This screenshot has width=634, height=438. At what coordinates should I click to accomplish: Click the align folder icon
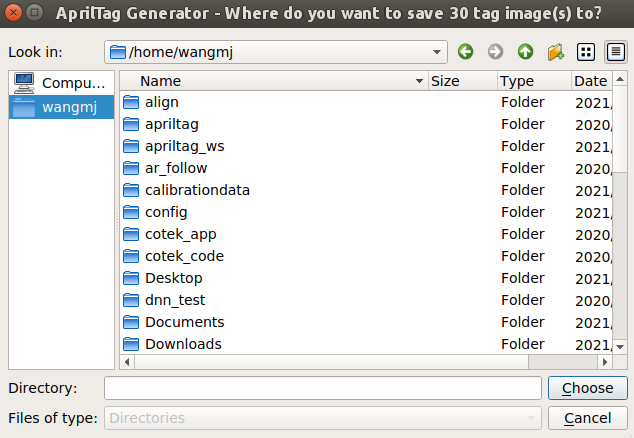tap(131, 102)
